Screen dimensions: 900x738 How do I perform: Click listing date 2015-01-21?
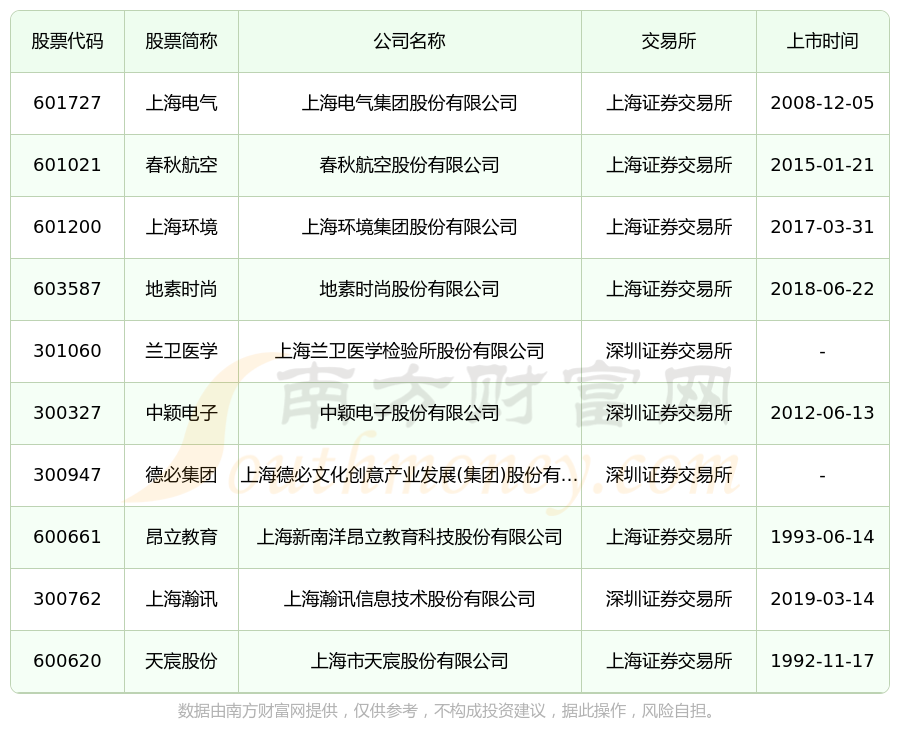tap(823, 165)
